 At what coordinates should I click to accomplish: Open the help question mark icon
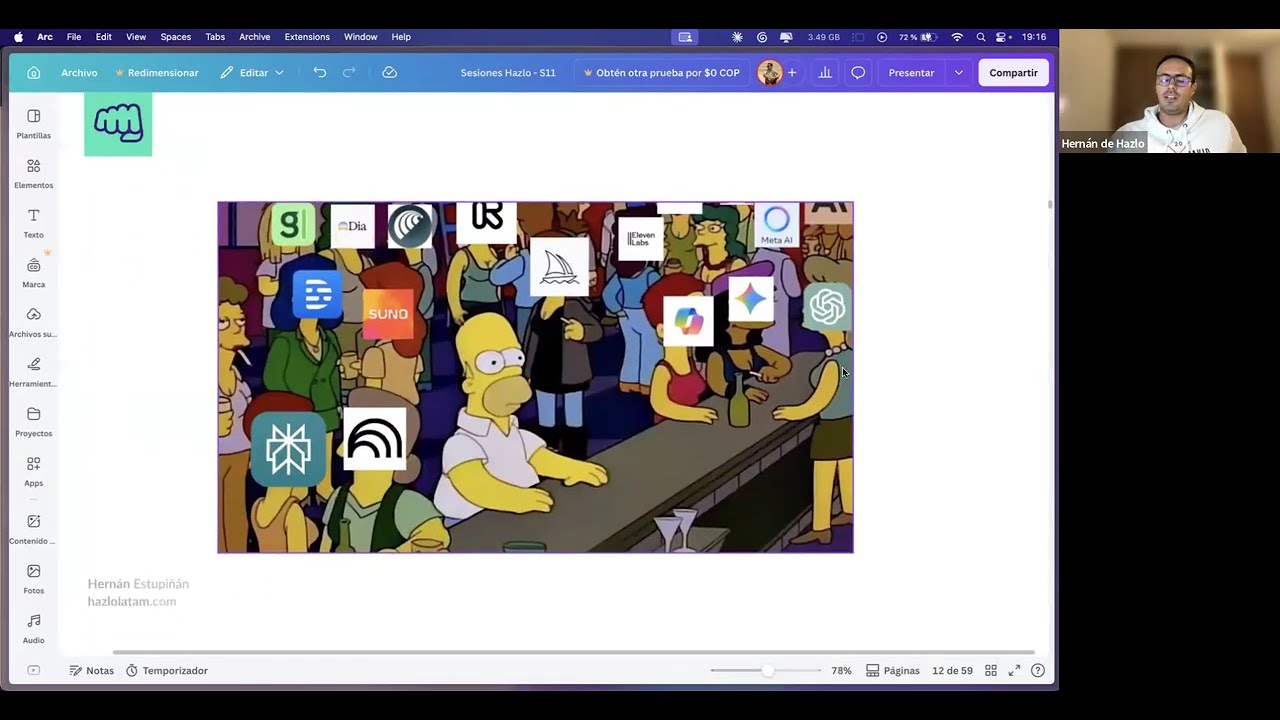[1038, 670]
